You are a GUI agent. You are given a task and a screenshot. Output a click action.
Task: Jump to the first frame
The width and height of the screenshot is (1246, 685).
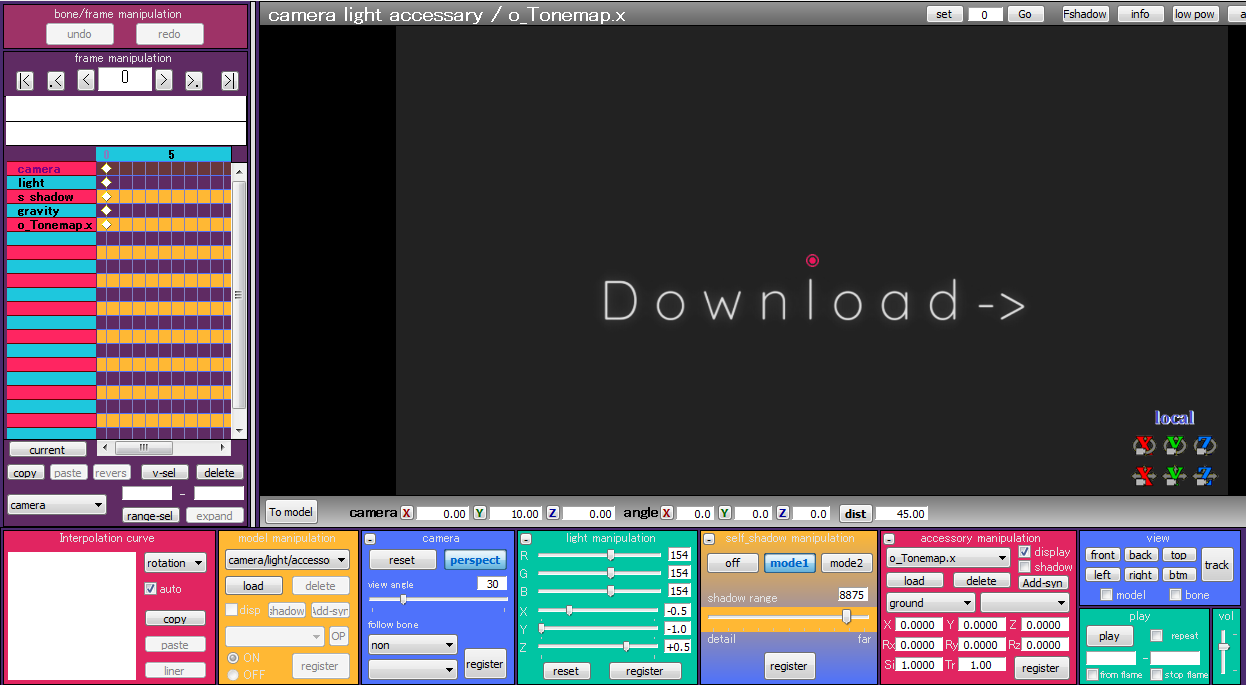pos(25,81)
